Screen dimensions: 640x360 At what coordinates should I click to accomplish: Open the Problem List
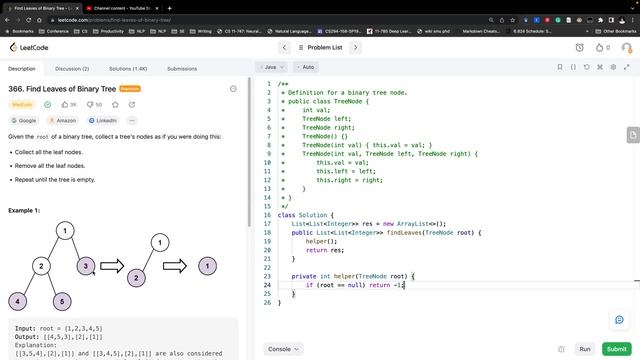pyautogui.click(x=320, y=48)
